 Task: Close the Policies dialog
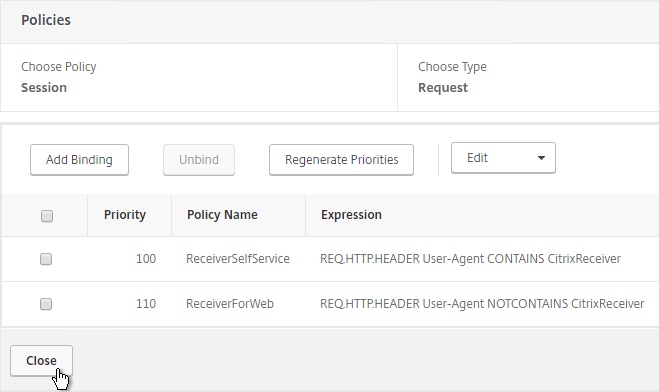41,360
